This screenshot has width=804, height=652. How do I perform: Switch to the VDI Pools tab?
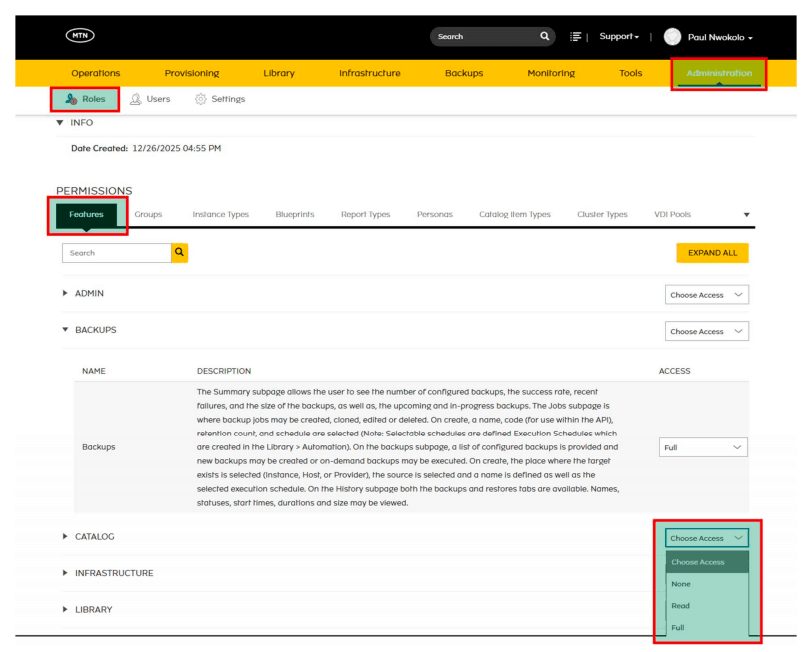coord(672,214)
